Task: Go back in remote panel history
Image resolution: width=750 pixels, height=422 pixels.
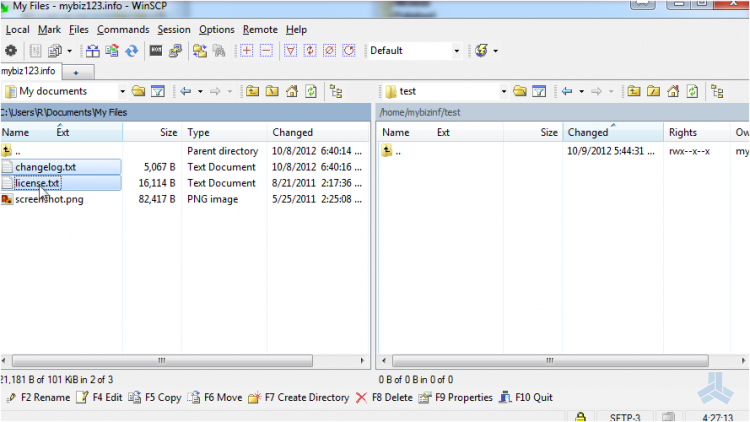Action: (x=567, y=91)
